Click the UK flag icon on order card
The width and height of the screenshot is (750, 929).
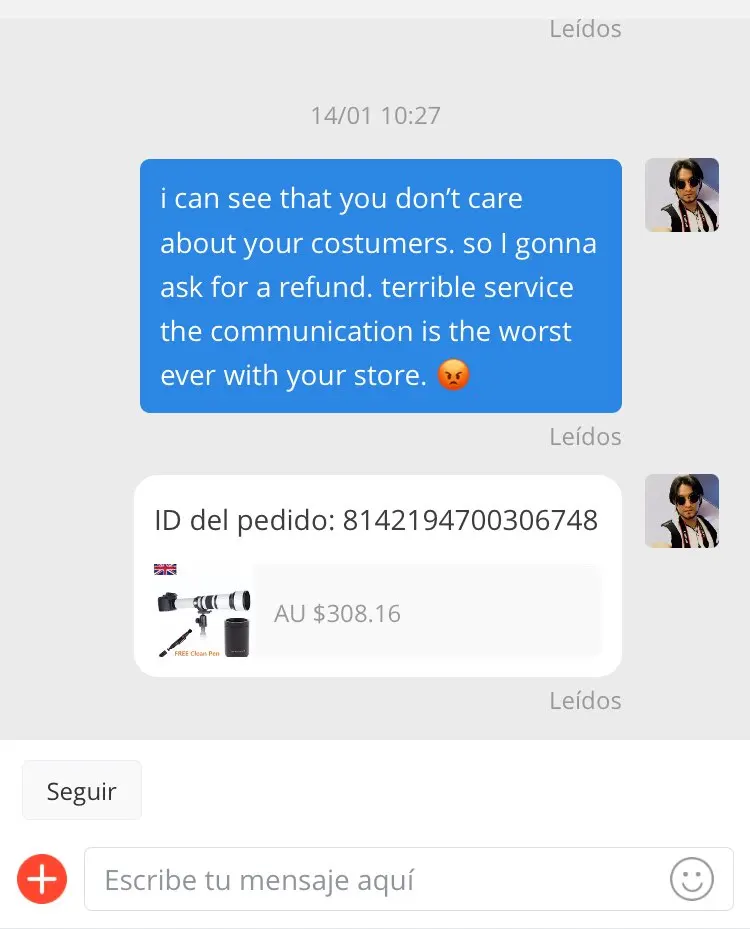[x=165, y=569]
